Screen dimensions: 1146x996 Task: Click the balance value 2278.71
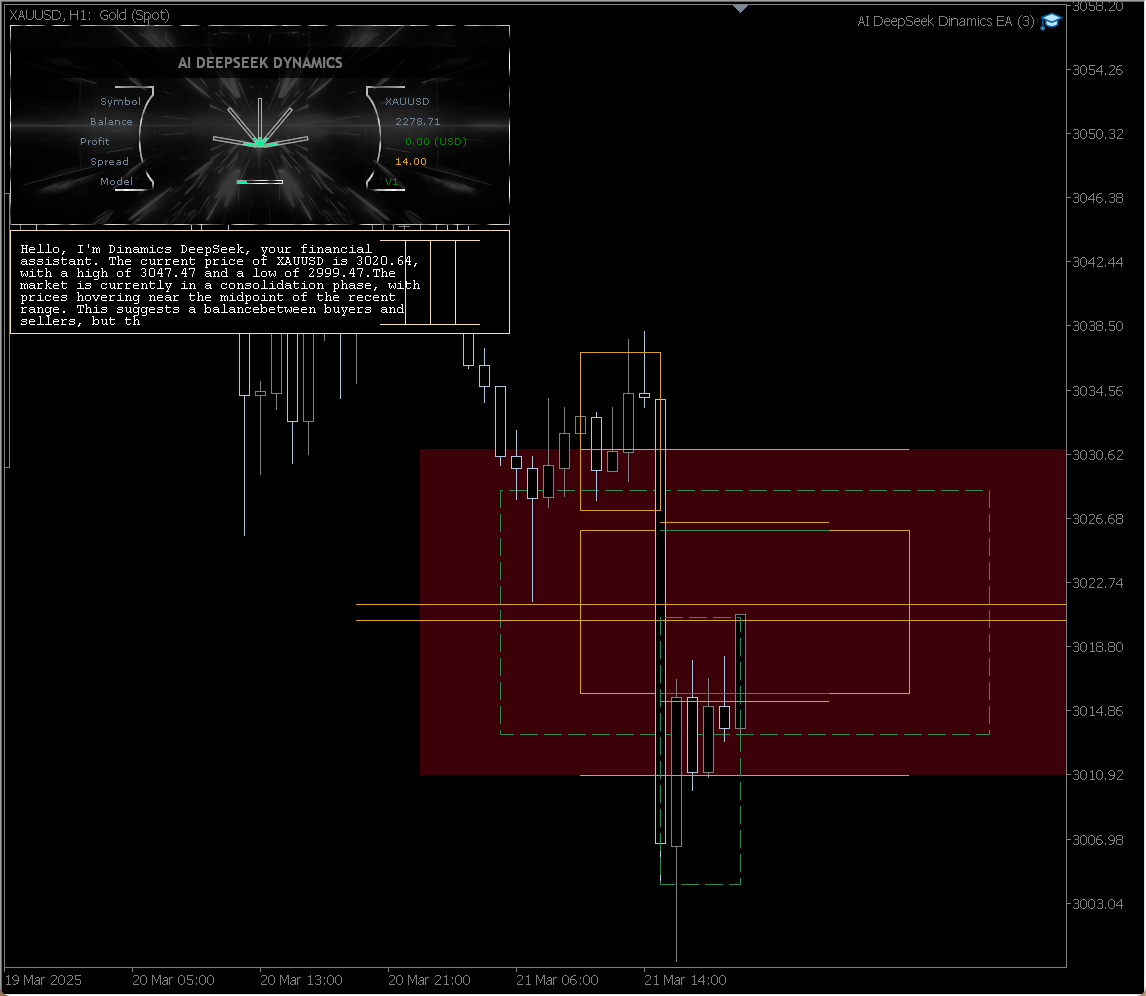click(x=417, y=121)
